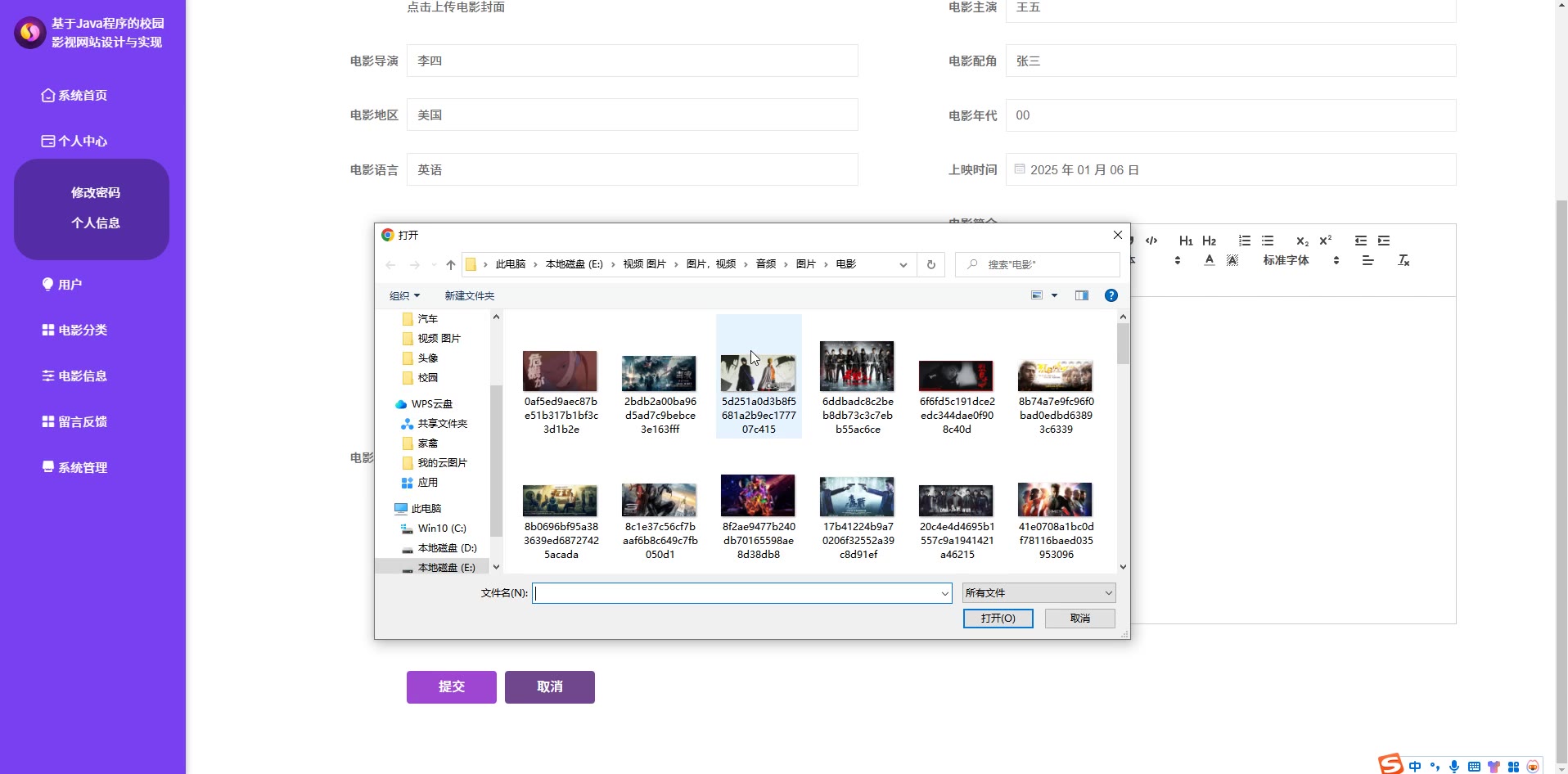
Task: Go up one folder level in dialog
Action: pos(451,264)
